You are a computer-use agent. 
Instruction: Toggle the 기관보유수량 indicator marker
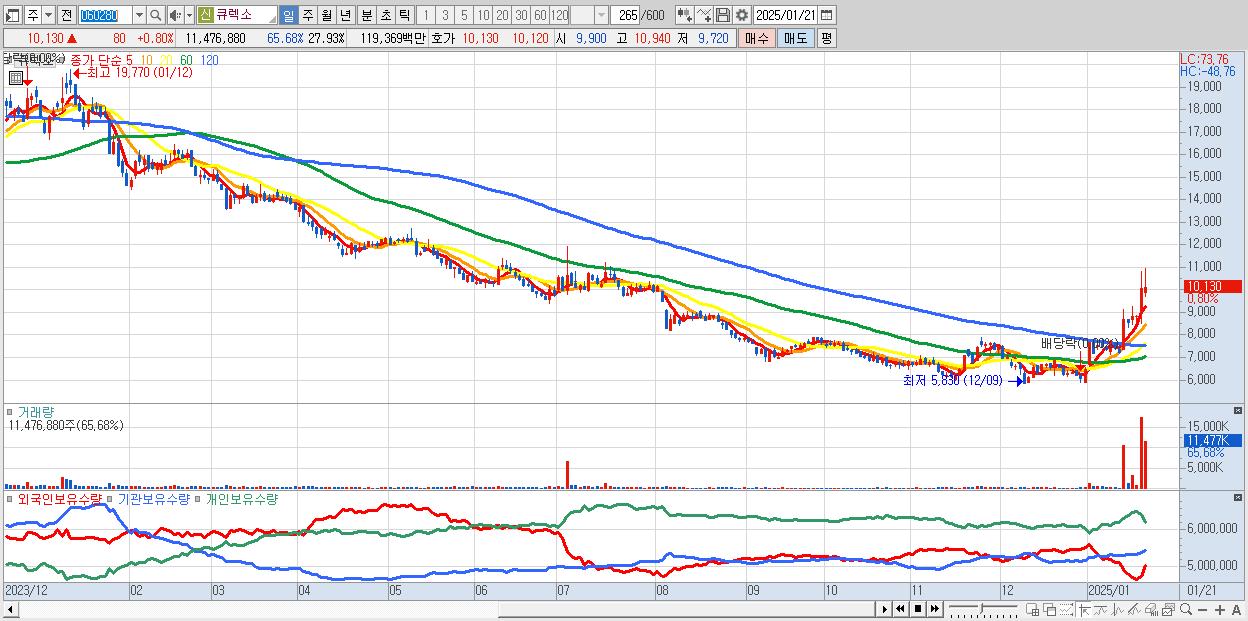click(111, 498)
